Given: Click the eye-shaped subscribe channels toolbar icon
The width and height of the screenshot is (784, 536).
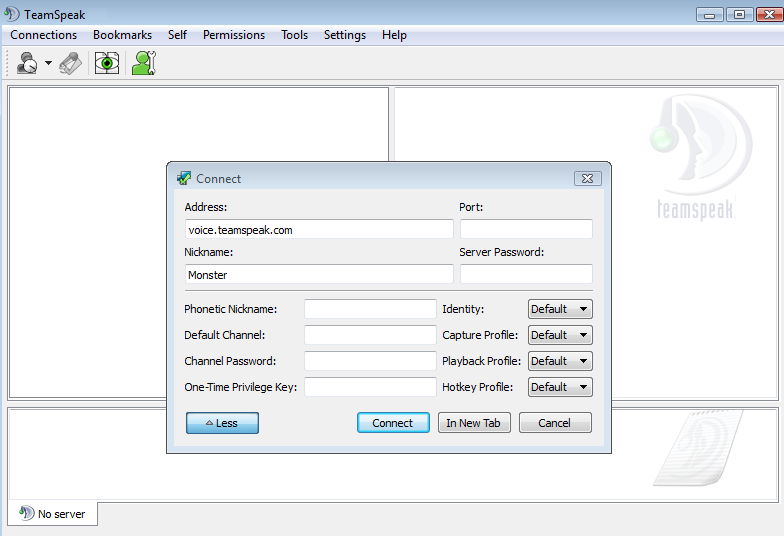Looking at the screenshot, I should (107, 63).
